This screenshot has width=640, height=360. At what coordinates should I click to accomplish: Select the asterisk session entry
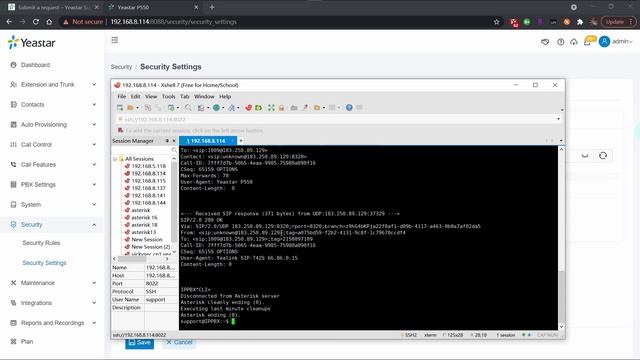point(140,210)
